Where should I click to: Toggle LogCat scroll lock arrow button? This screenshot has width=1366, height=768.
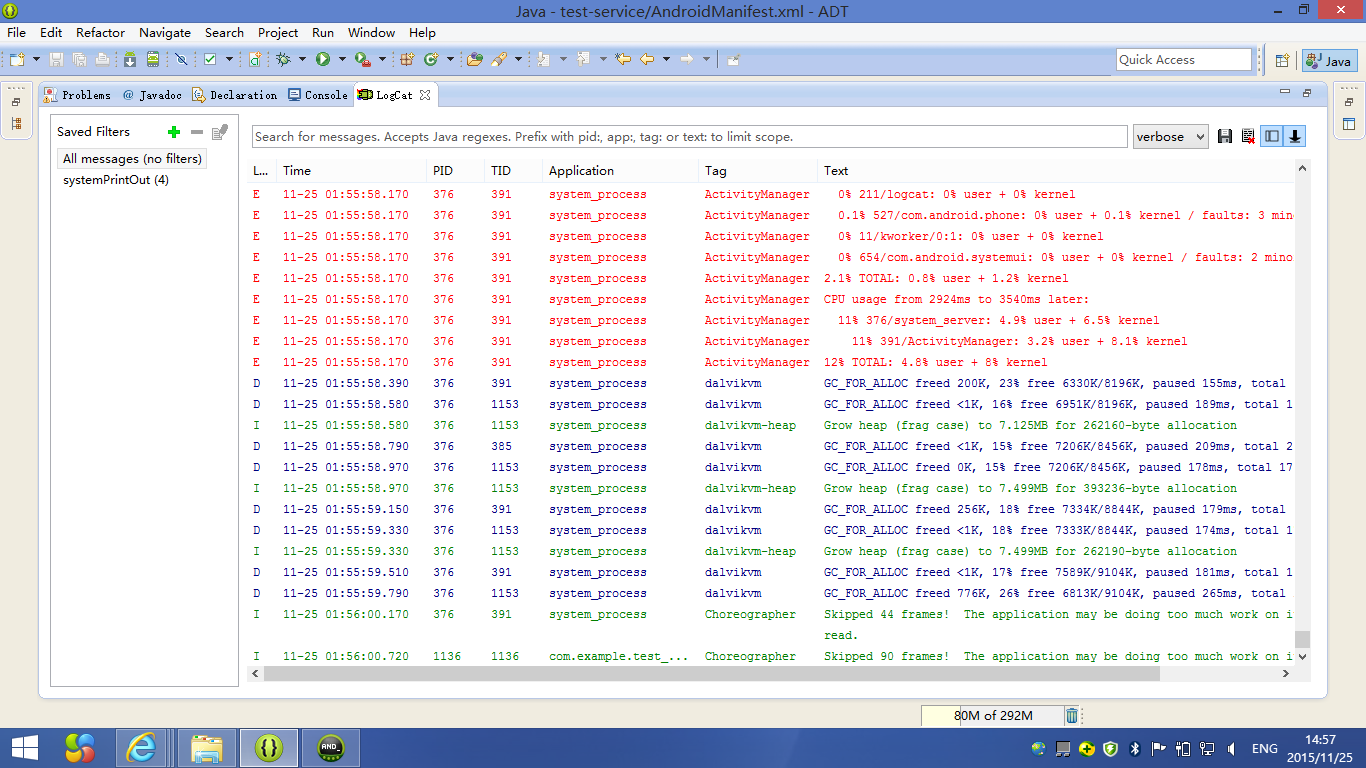point(1294,137)
